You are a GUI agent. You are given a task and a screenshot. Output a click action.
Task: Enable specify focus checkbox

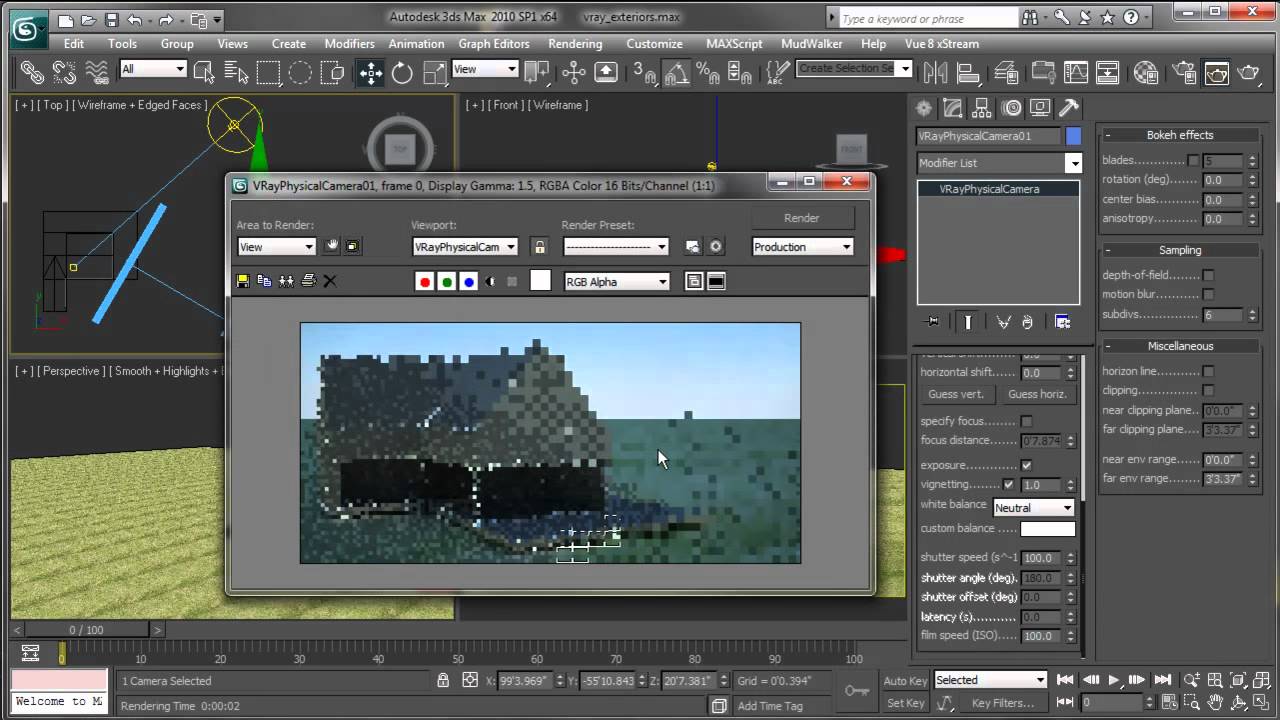pyautogui.click(x=1026, y=421)
